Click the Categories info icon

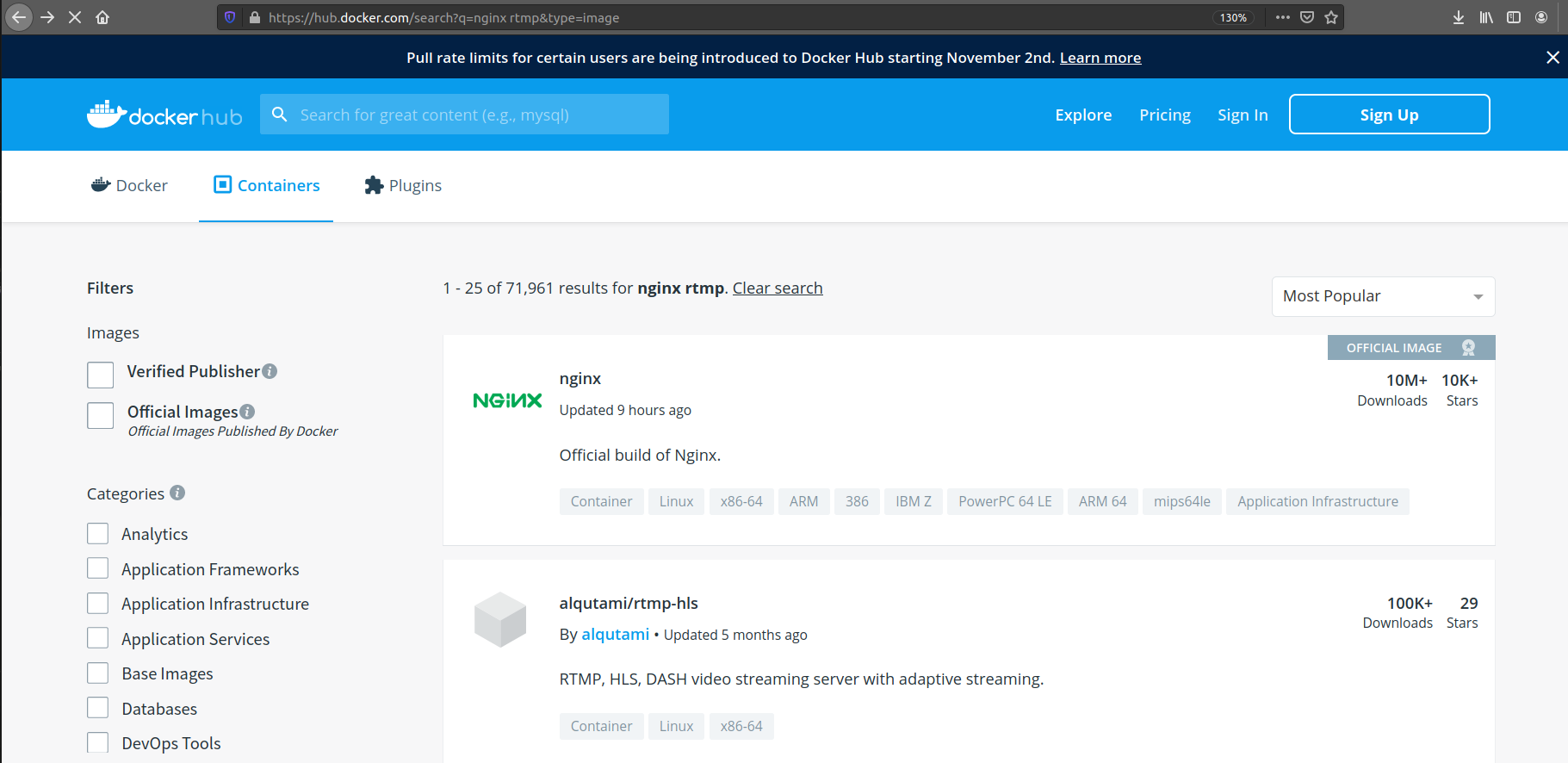pyautogui.click(x=177, y=493)
